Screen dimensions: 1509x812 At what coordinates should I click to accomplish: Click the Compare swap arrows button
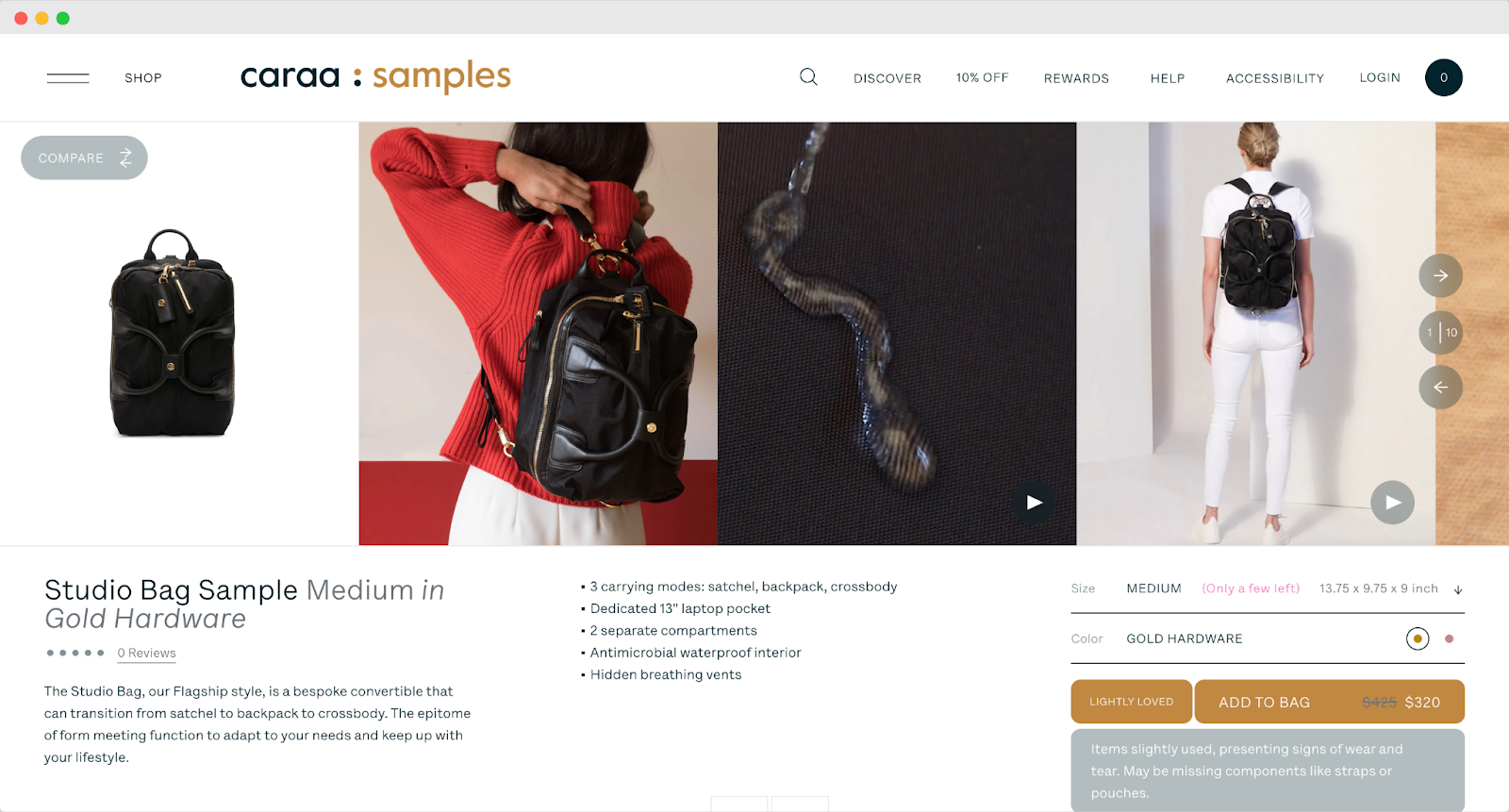tap(84, 157)
